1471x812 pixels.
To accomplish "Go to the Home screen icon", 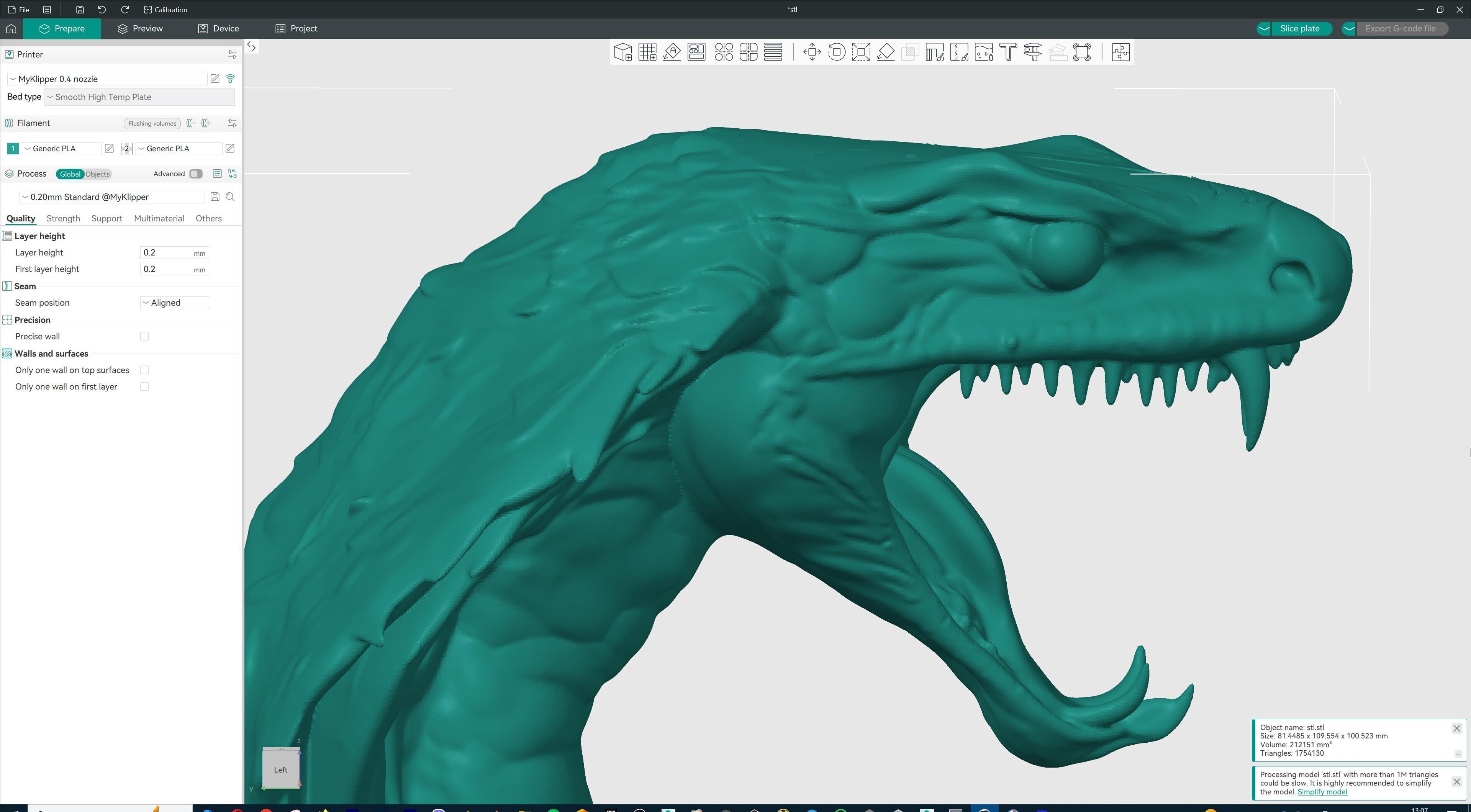I will (11, 29).
